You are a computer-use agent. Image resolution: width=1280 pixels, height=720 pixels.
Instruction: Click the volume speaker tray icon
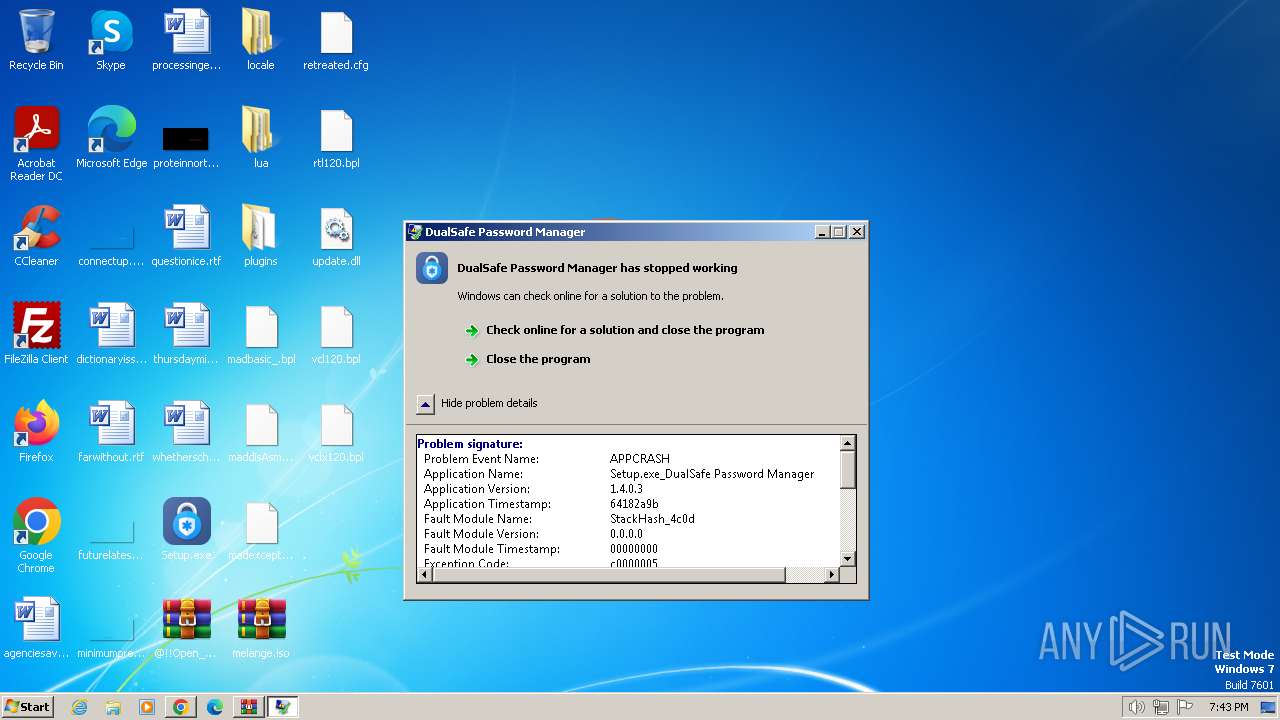(1136, 707)
